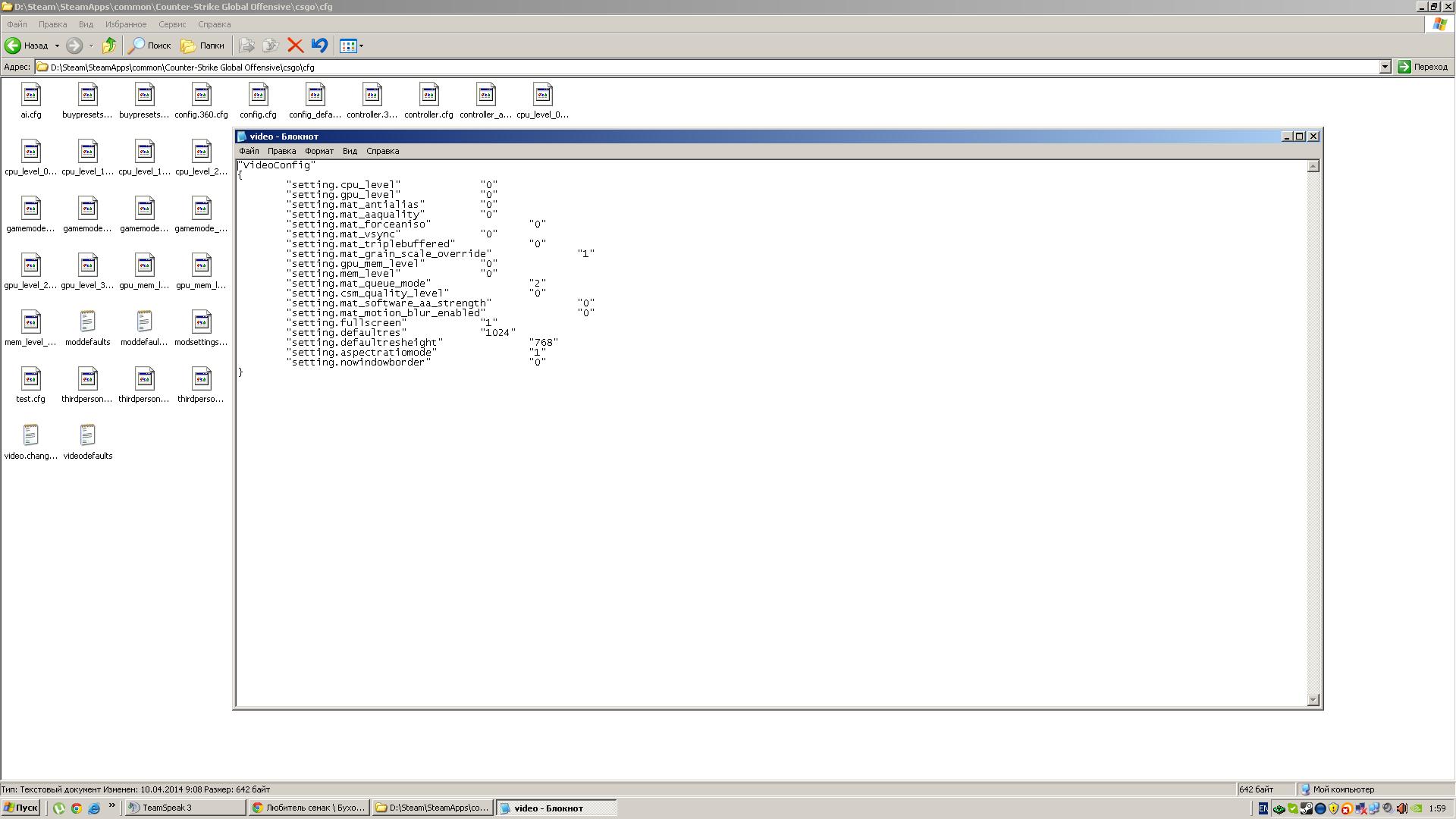Toggle the Folders (Папки) pane button

[202, 45]
